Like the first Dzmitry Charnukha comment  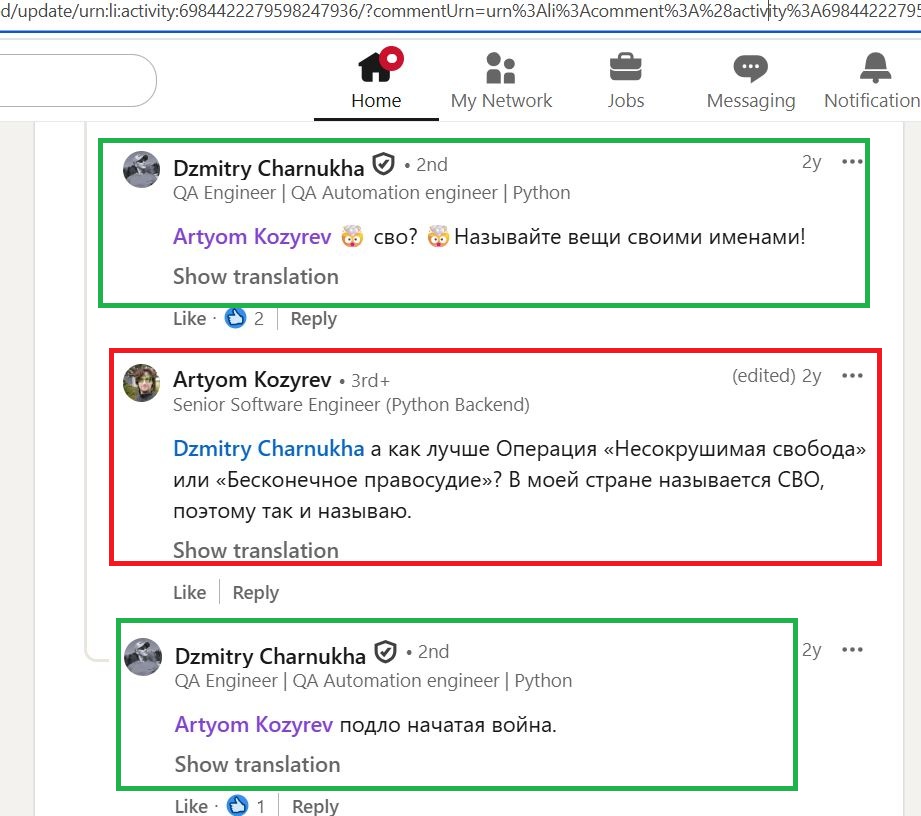tap(189, 319)
